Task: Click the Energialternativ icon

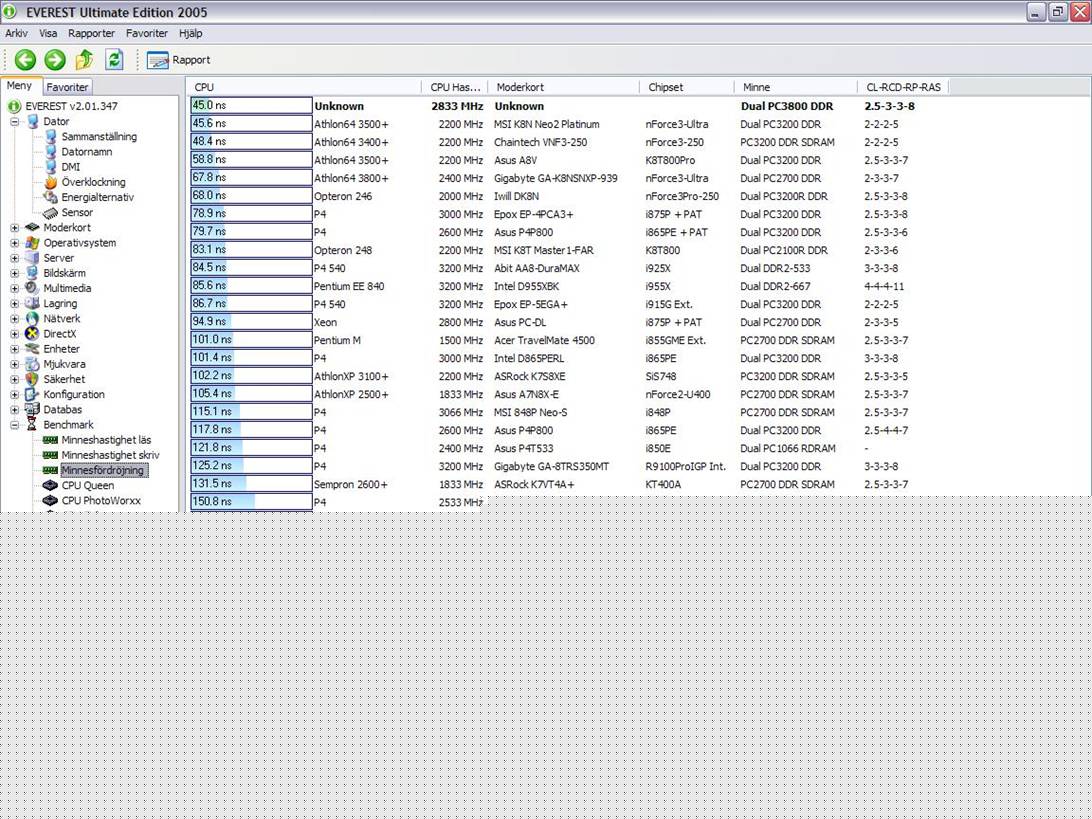Action: pos(51,198)
